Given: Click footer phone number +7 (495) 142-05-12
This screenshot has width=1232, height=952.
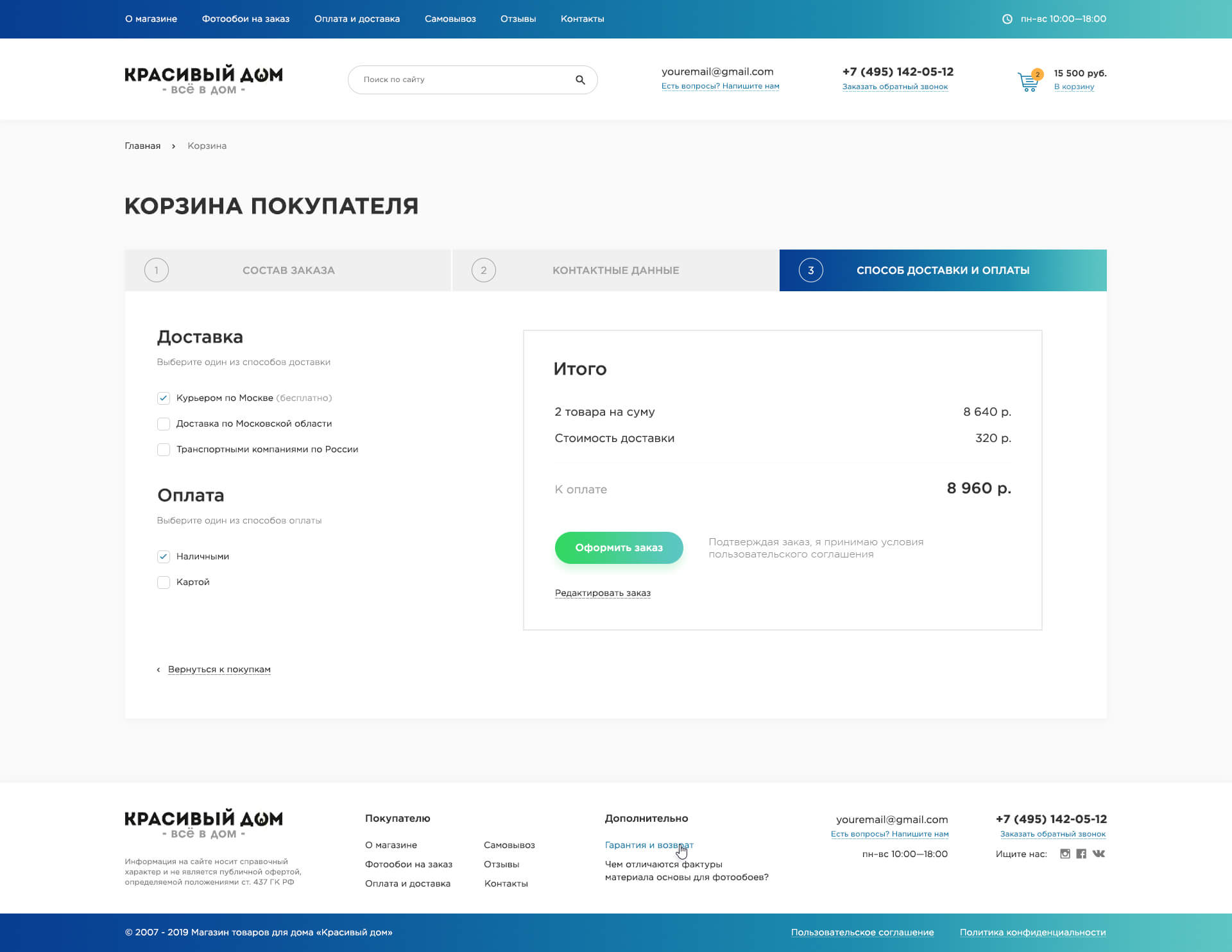Looking at the screenshot, I should (1051, 819).
